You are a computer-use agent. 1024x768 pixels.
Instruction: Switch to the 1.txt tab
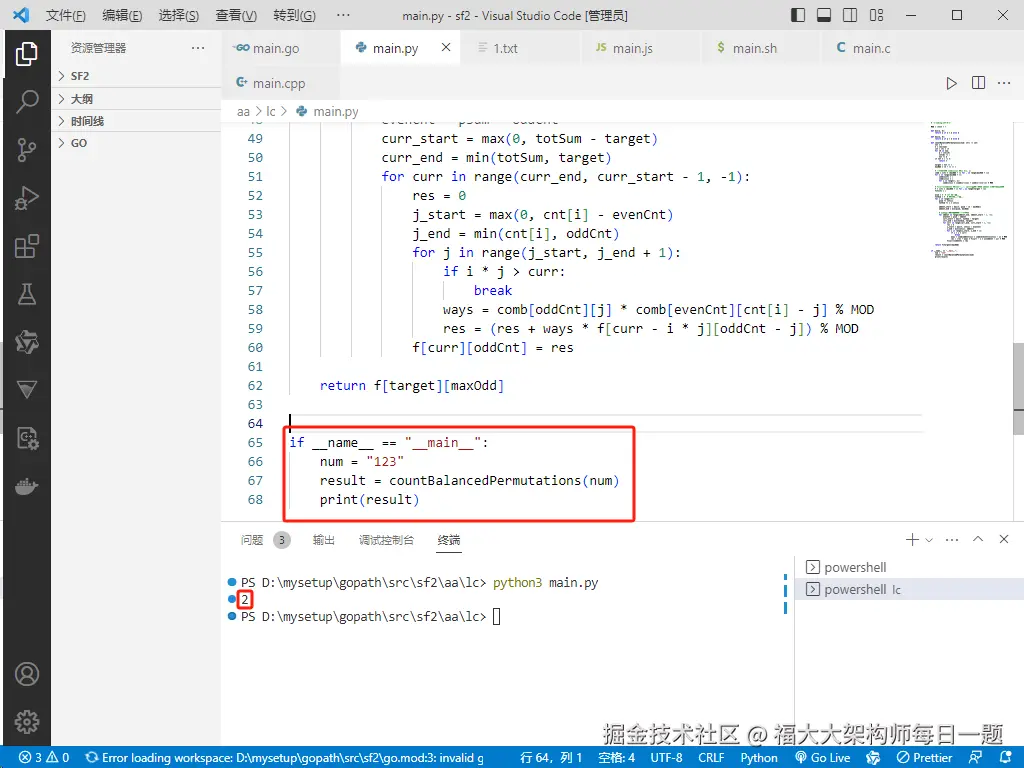[x=520, y=48]
